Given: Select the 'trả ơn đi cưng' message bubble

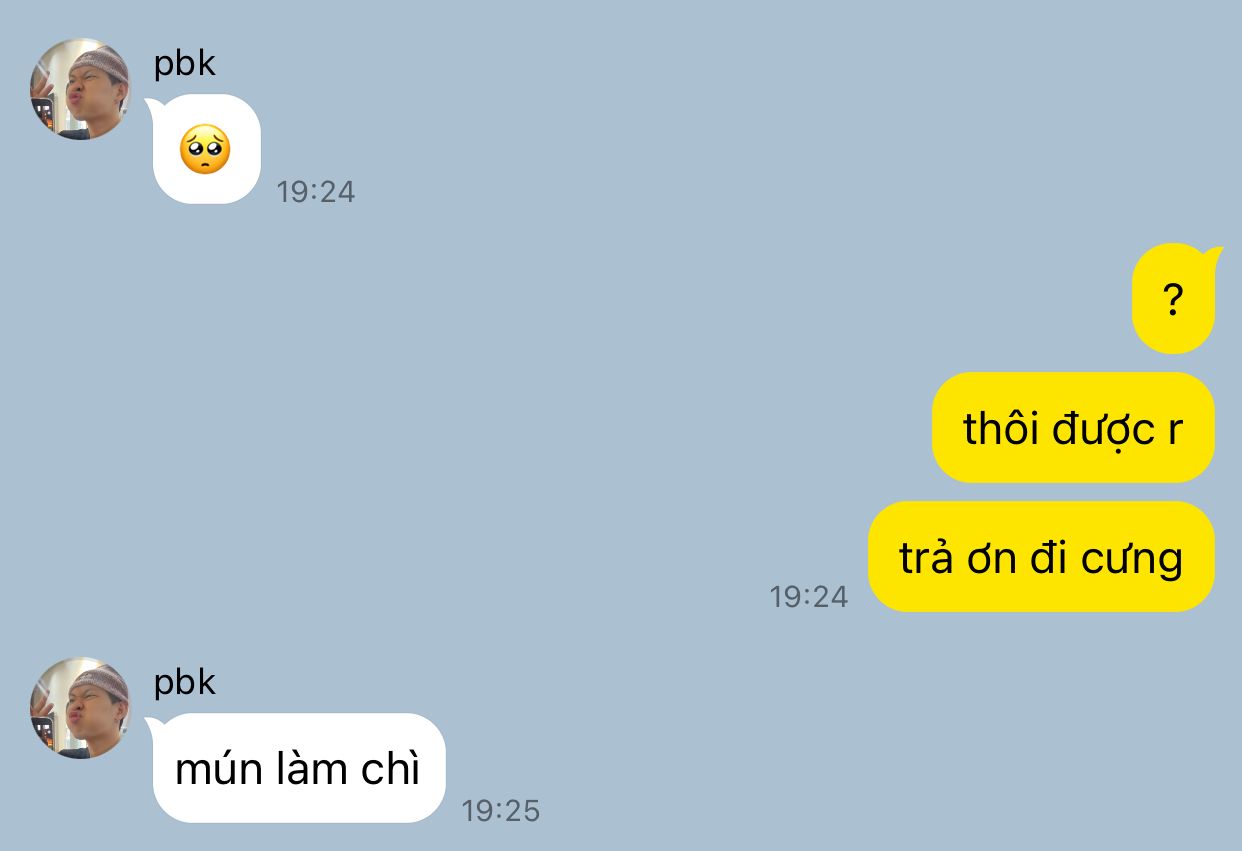Looking at the screenshot, I should pyautogui.click(x=1041, y=557).
